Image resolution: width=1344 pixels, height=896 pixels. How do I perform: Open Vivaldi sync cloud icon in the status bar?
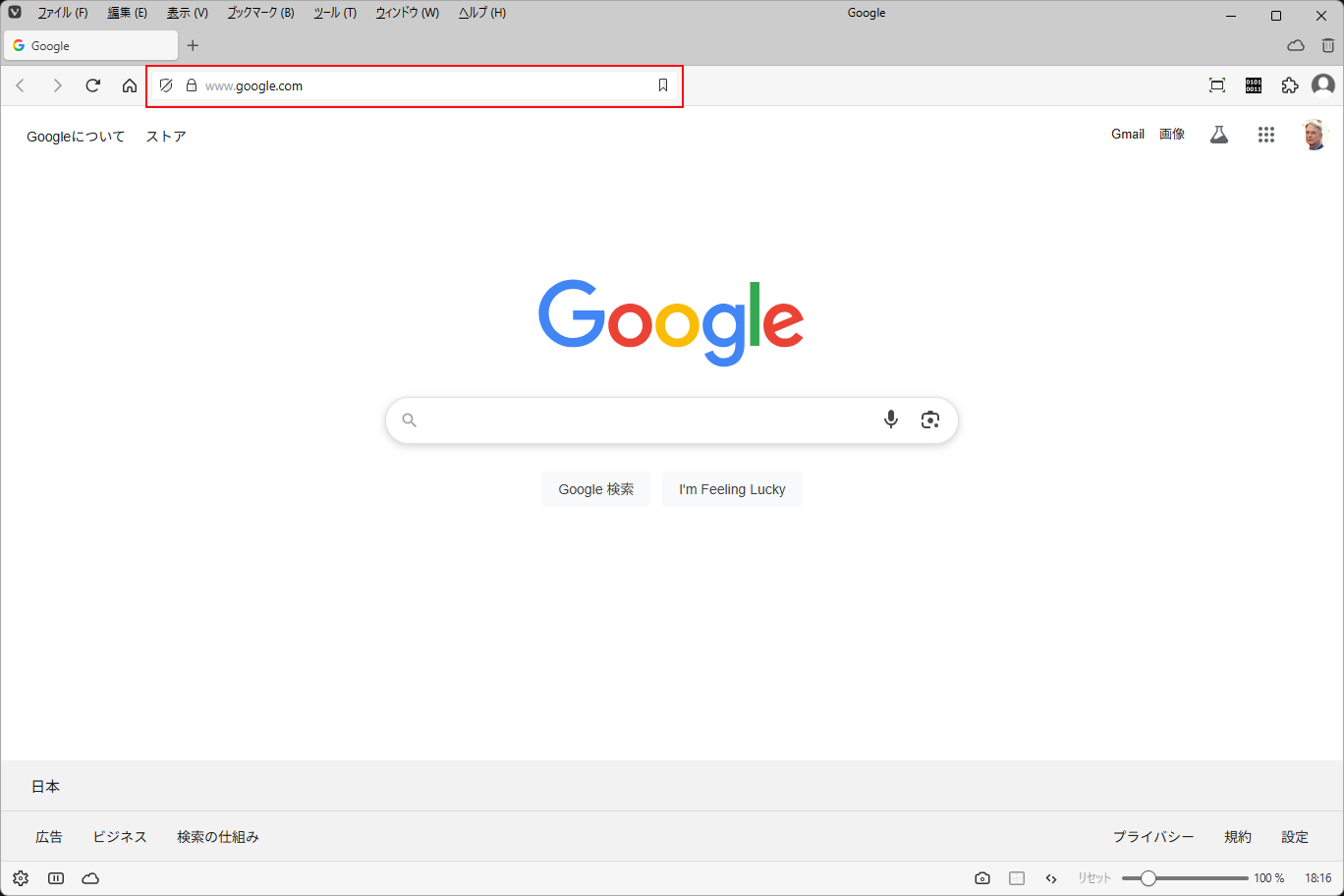[90, 878]
